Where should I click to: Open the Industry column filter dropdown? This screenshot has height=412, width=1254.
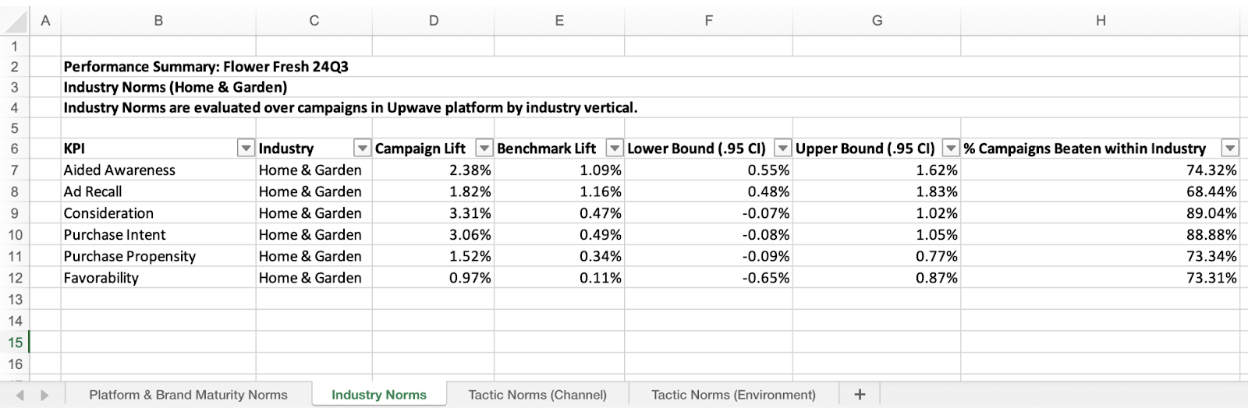(360, 150)
